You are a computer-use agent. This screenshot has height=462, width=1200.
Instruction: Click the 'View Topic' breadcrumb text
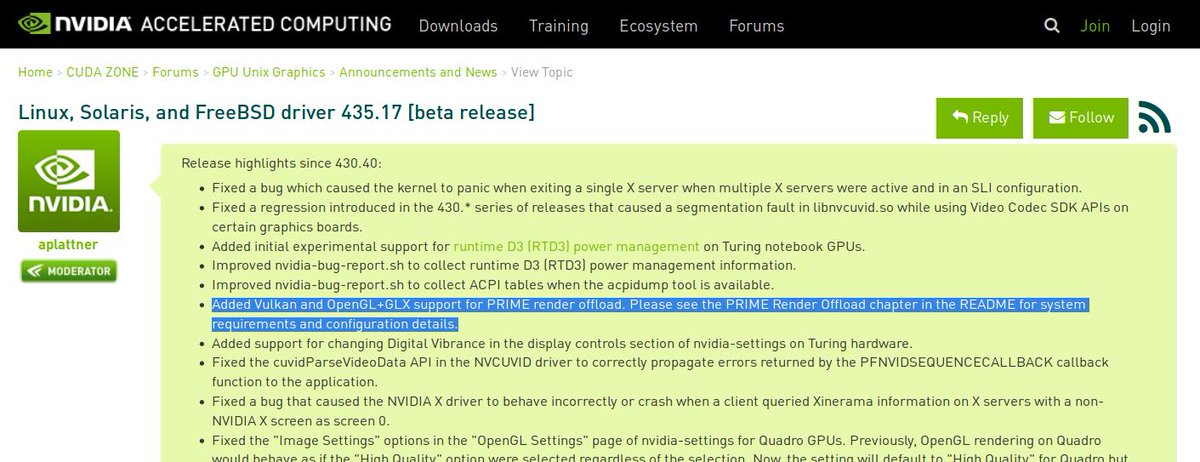pos(542,72)
